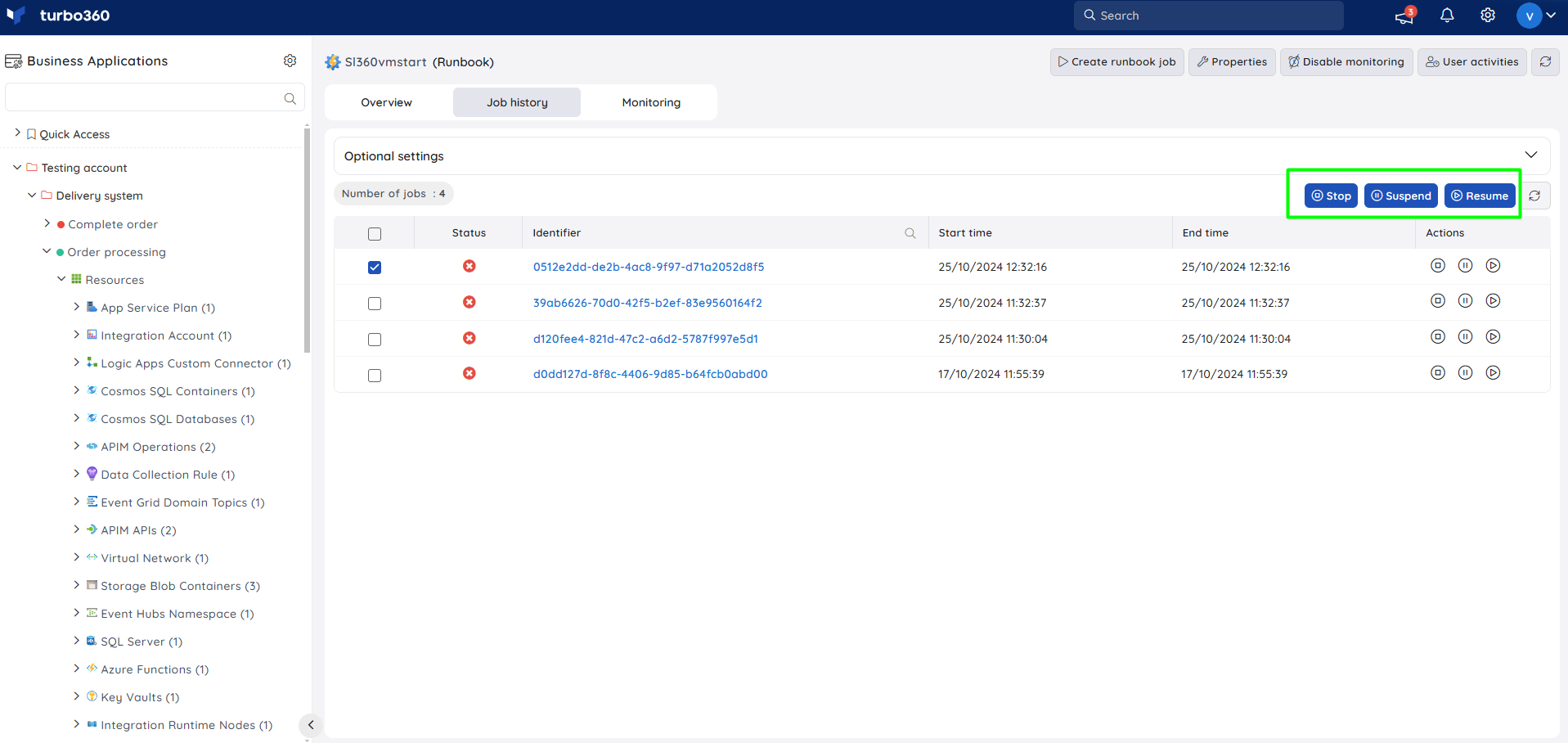1568x743 pixels.
Task: Resume job d0dd127d via row action icon
Action: 1493,373
